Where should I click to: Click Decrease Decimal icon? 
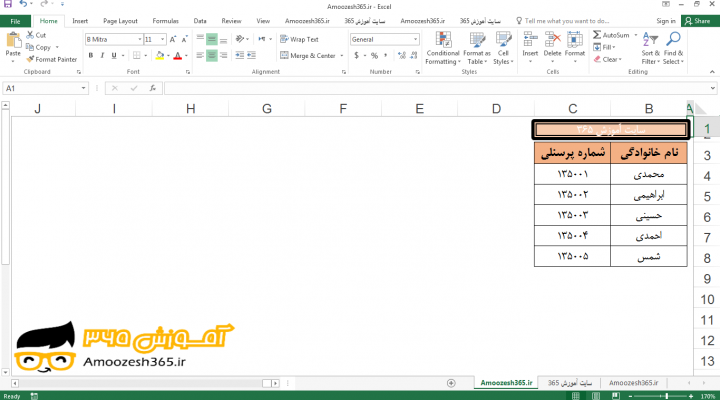tap(414, 56)
